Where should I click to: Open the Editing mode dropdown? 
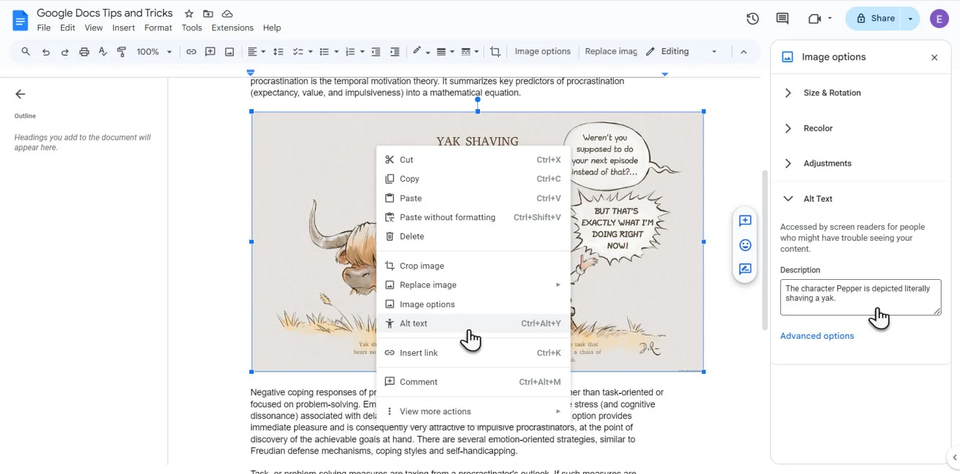(x=680, y=52)
